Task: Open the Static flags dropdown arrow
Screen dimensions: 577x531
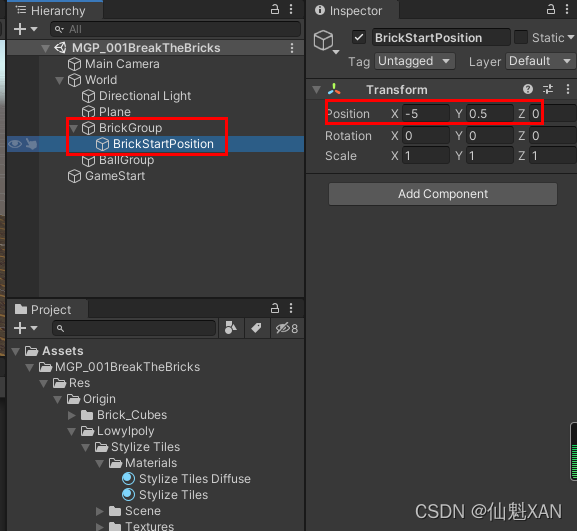Action: 571,37
